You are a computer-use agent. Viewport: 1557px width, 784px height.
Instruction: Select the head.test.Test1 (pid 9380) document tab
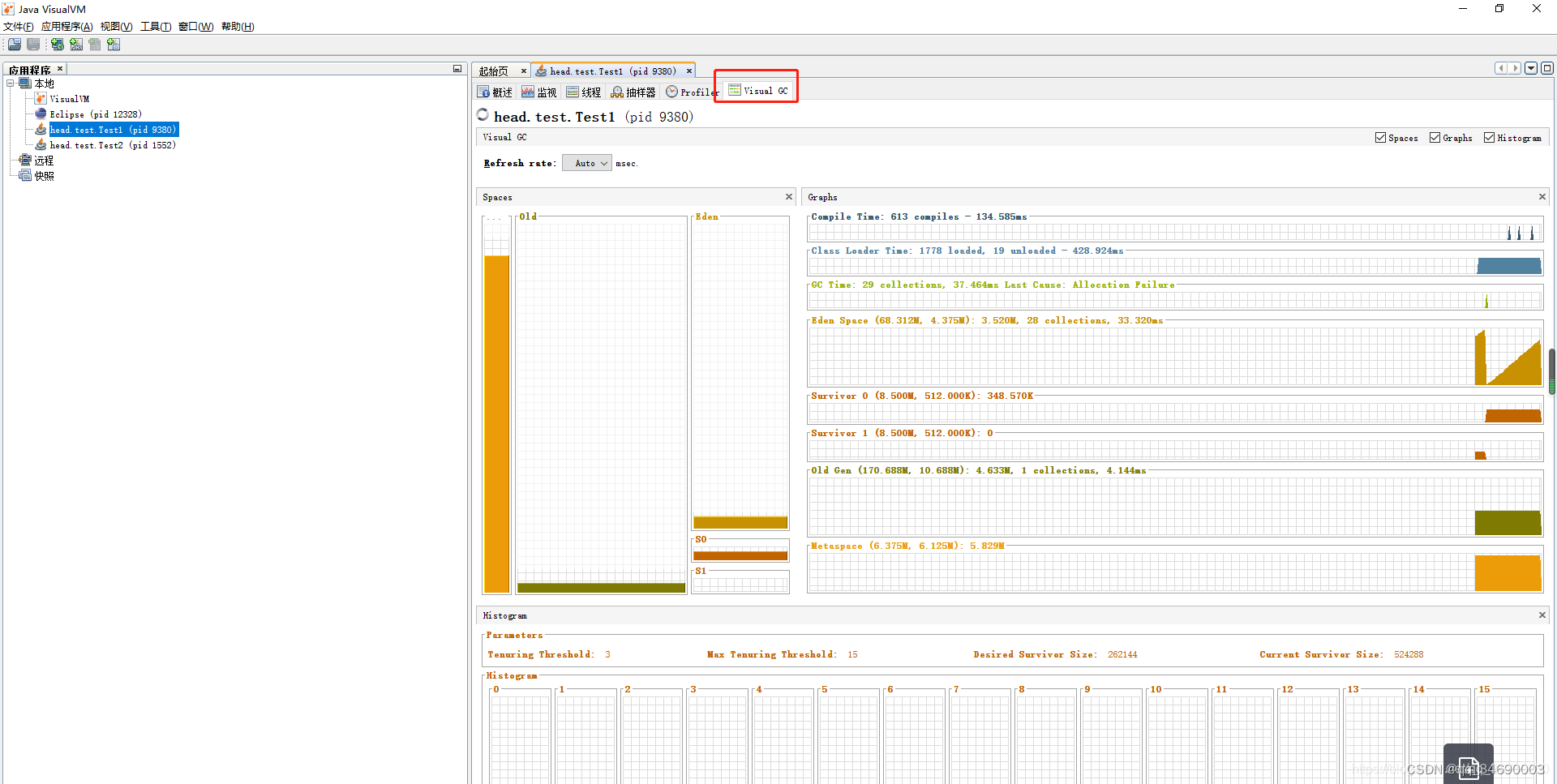coord(613,71)
